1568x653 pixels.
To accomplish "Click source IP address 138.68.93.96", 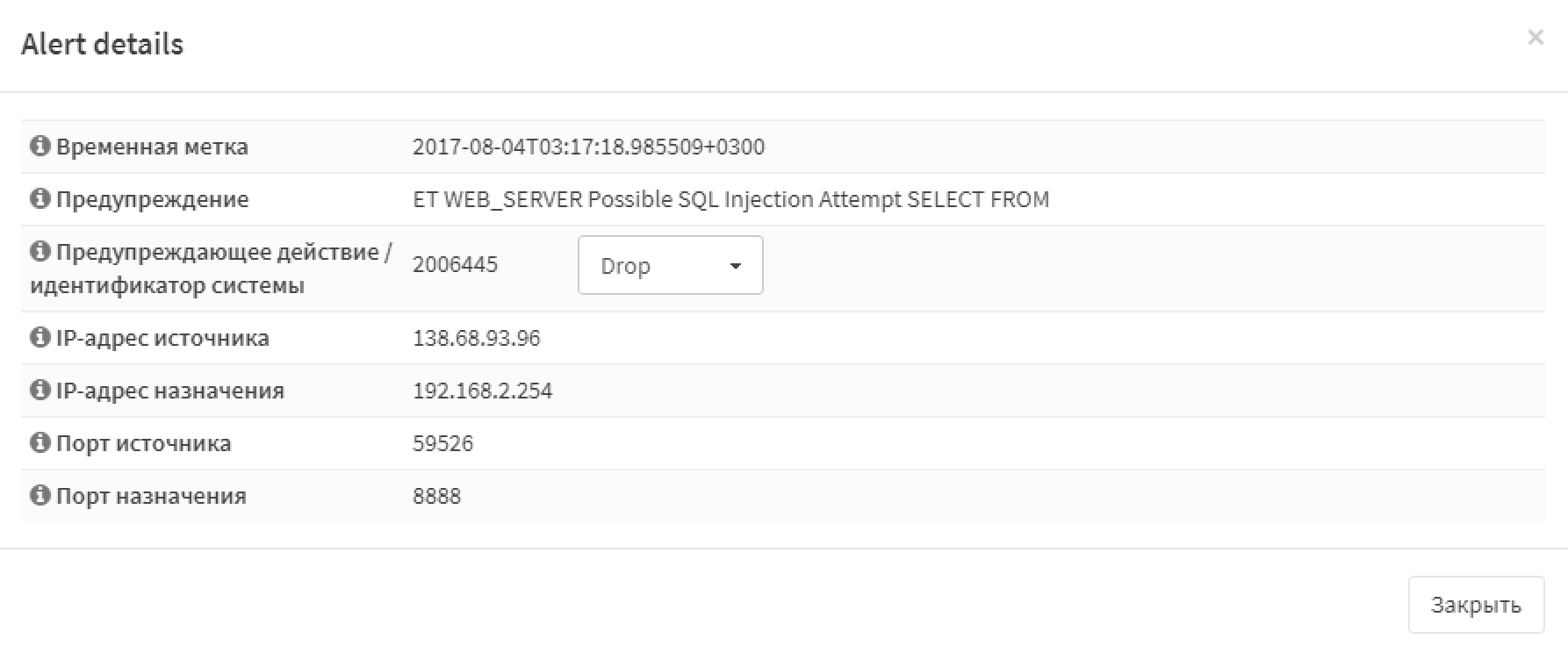I will point(476,338).
